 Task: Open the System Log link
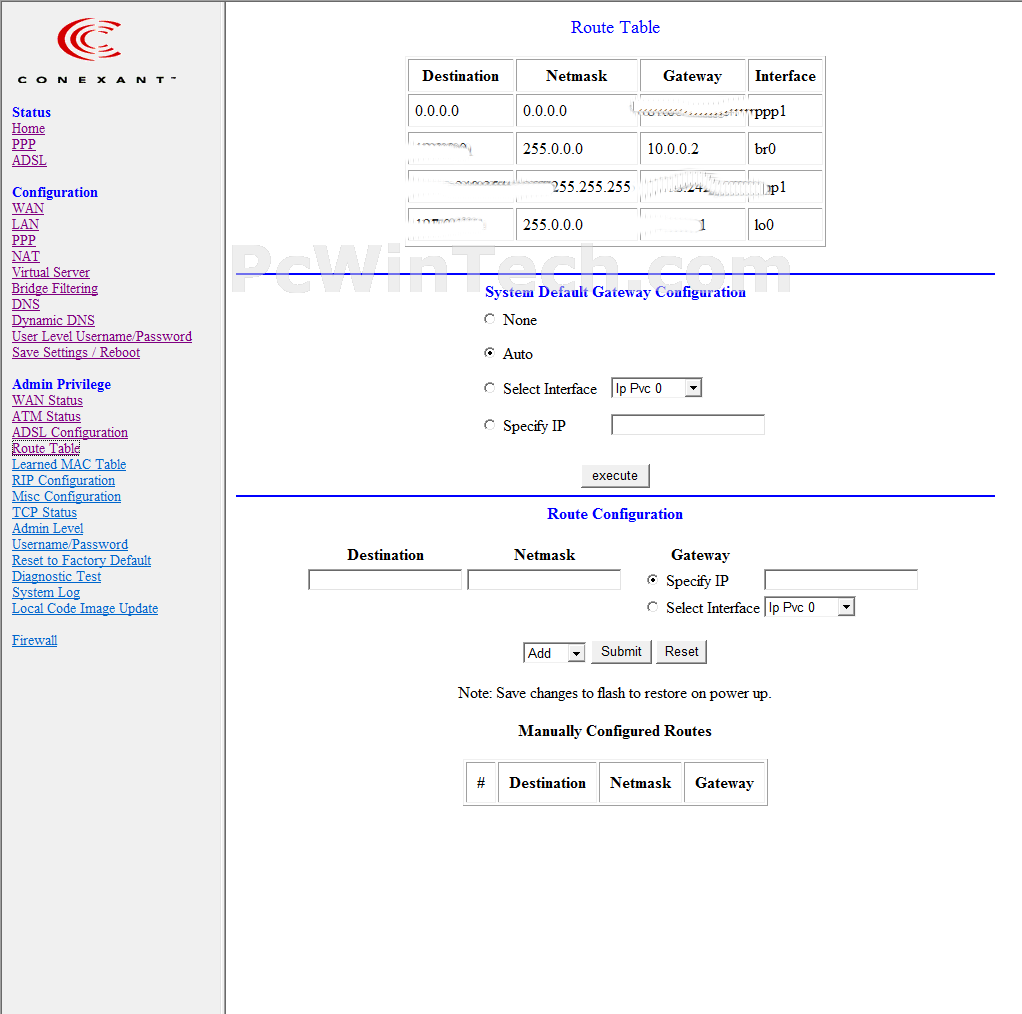[46, 592]
